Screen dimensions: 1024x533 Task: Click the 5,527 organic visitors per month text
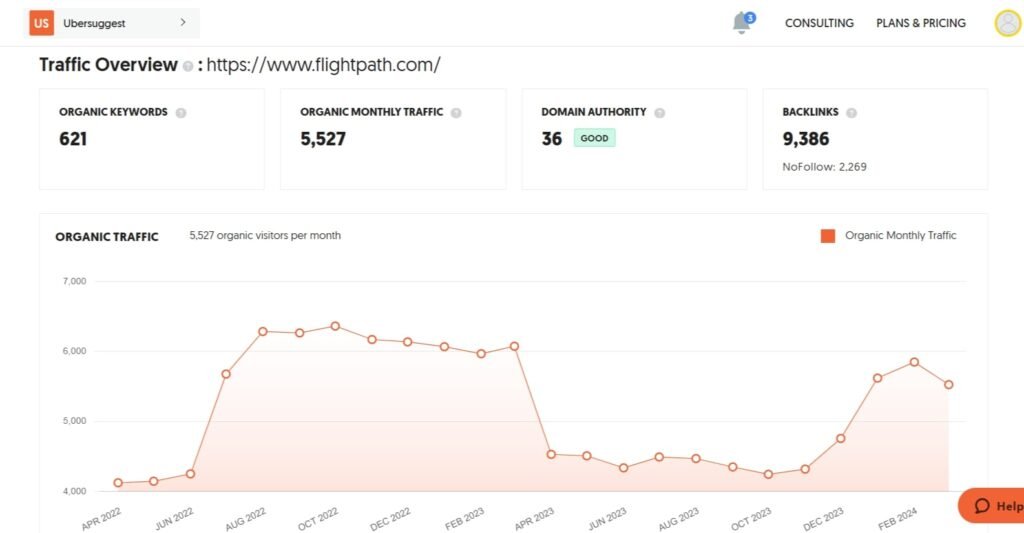265,235
